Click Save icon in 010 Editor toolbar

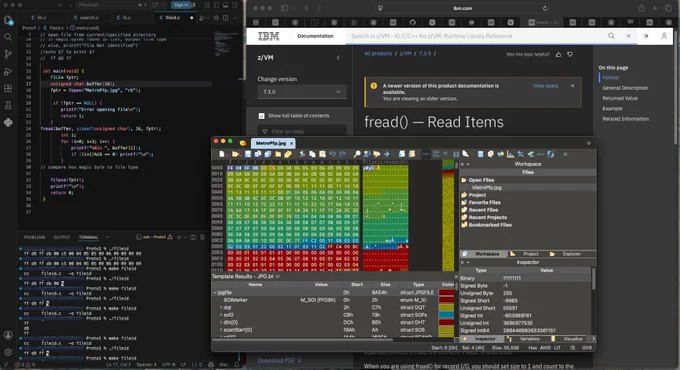(248, 154)
